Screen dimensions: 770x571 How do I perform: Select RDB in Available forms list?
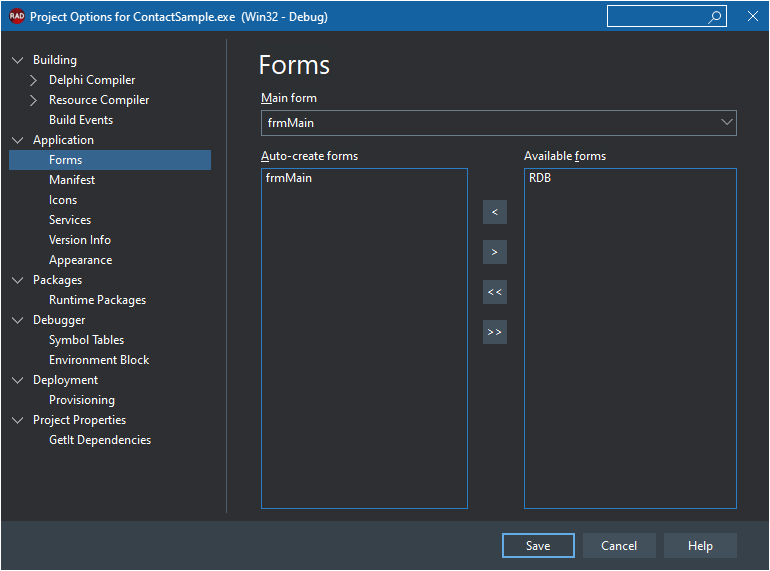click(540, 178)
